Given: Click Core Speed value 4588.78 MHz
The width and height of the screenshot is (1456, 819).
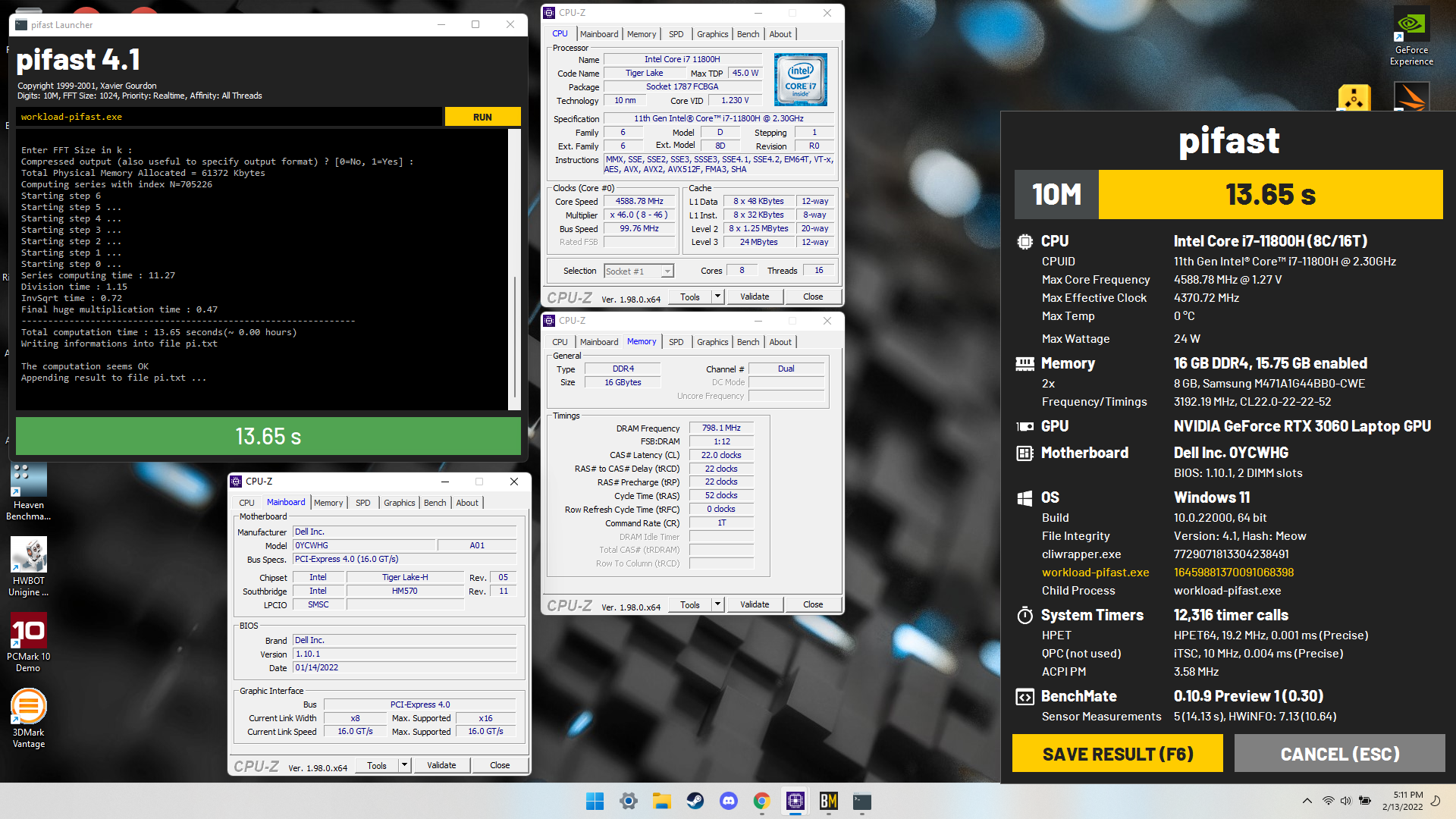Looking at the screenshot, I should click(639, 202).
